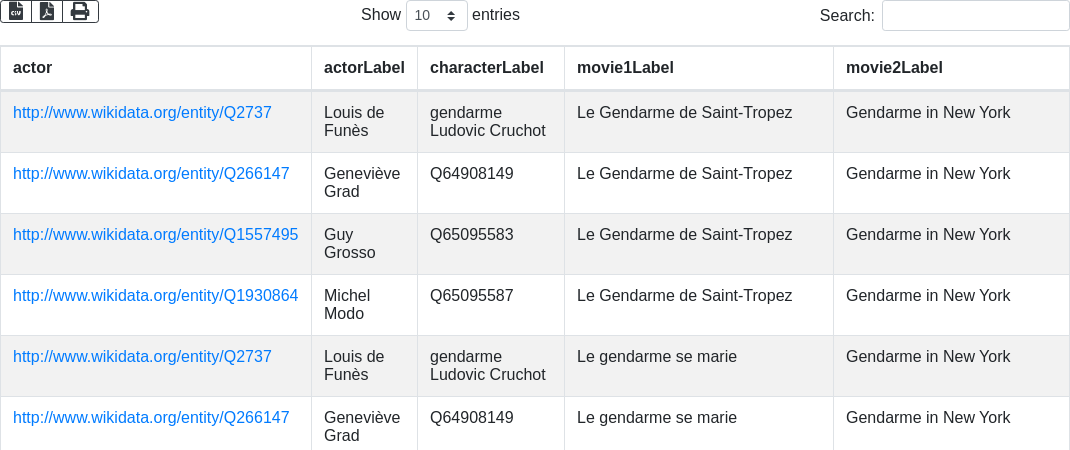Export table as CSV file
This screenshot has height=450, width=1070.
16,11
